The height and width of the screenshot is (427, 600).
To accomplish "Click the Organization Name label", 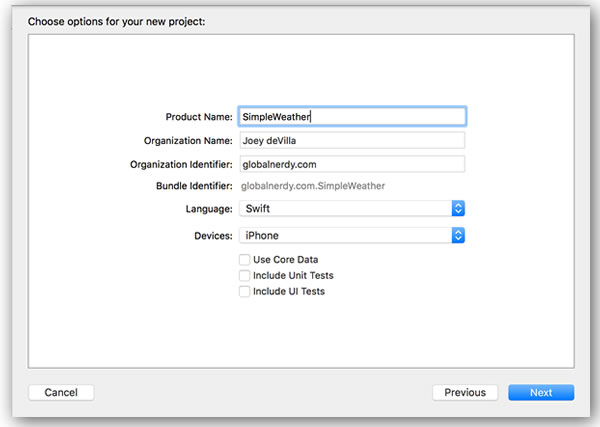I will click(188, 141).
